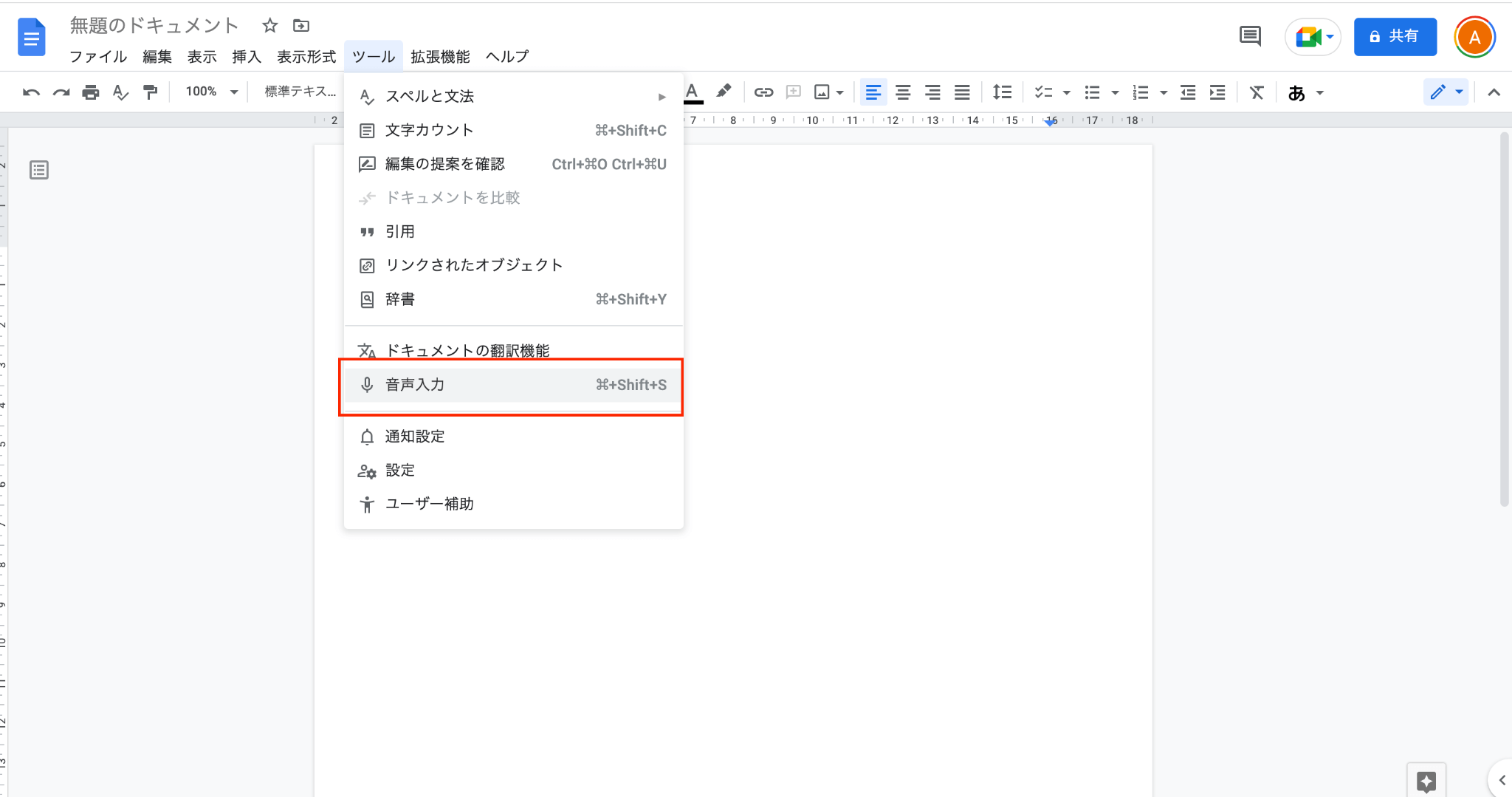Screen dimensions: 1512x797
Task: Open input tools dropdown arrow
Action: tap(1320, 93)
